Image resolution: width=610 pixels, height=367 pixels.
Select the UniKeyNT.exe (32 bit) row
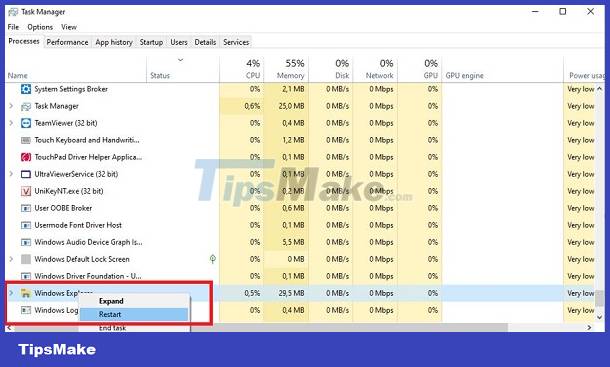pos(300,191)
